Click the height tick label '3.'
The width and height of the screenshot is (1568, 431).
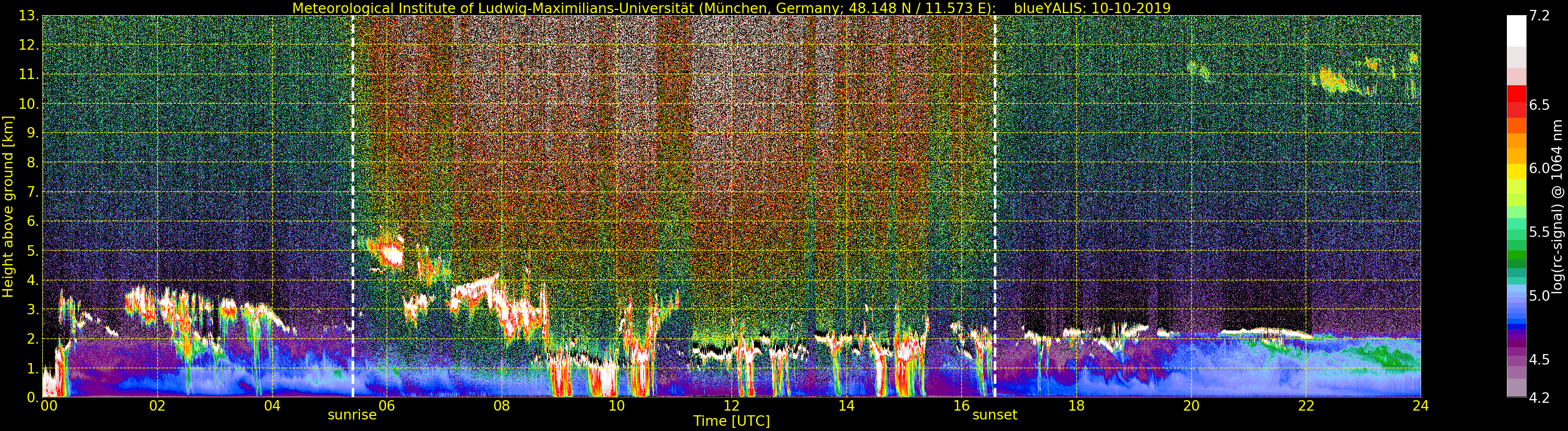click(32, 310)
